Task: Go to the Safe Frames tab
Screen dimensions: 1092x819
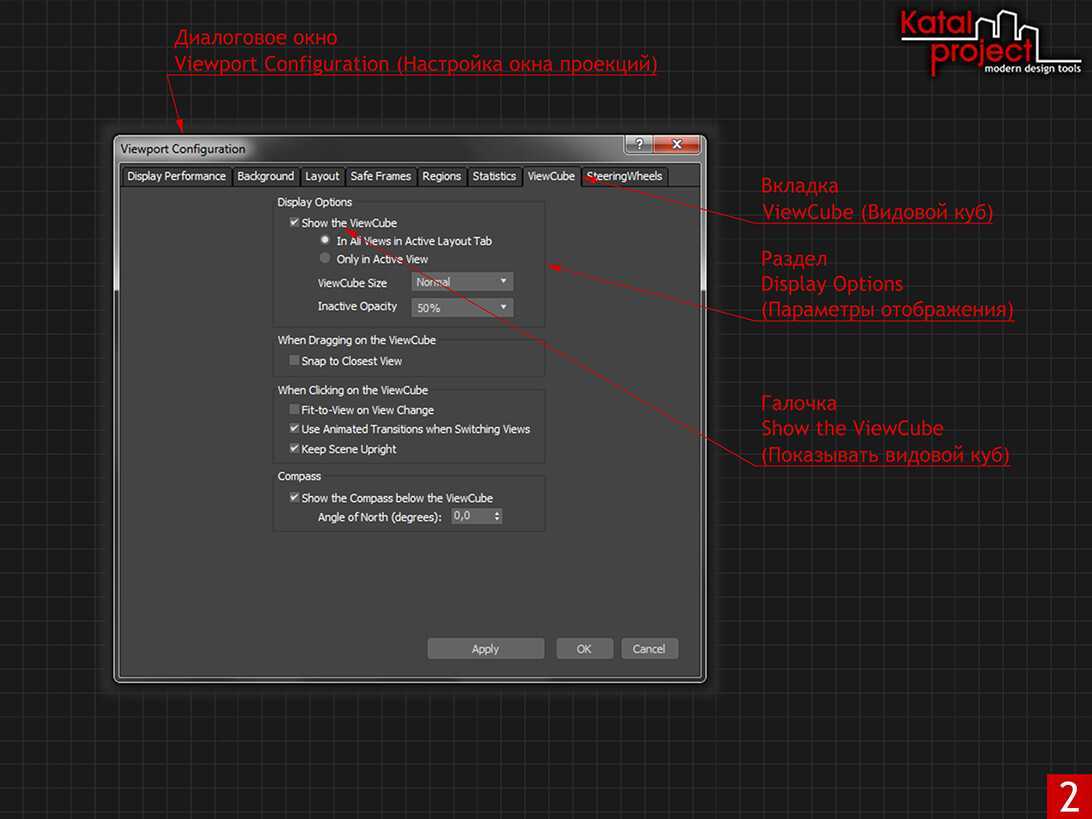Action: click(x=380, y=177)
